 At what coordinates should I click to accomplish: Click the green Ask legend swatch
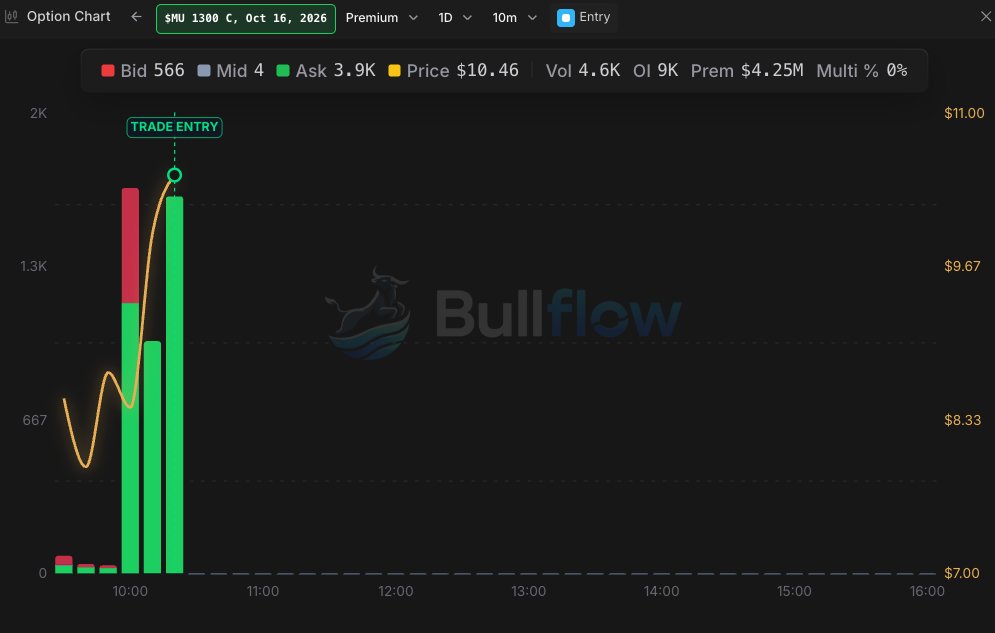(283, 70)
